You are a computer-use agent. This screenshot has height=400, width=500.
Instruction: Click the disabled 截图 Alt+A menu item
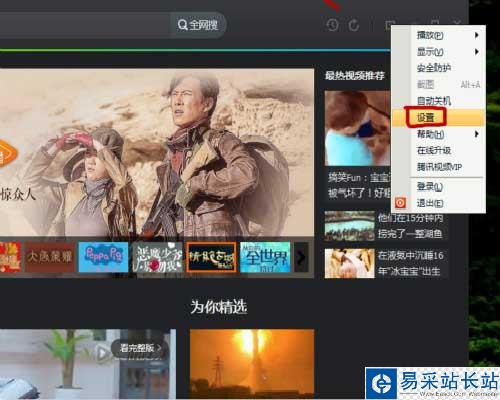tap(438, 84)
